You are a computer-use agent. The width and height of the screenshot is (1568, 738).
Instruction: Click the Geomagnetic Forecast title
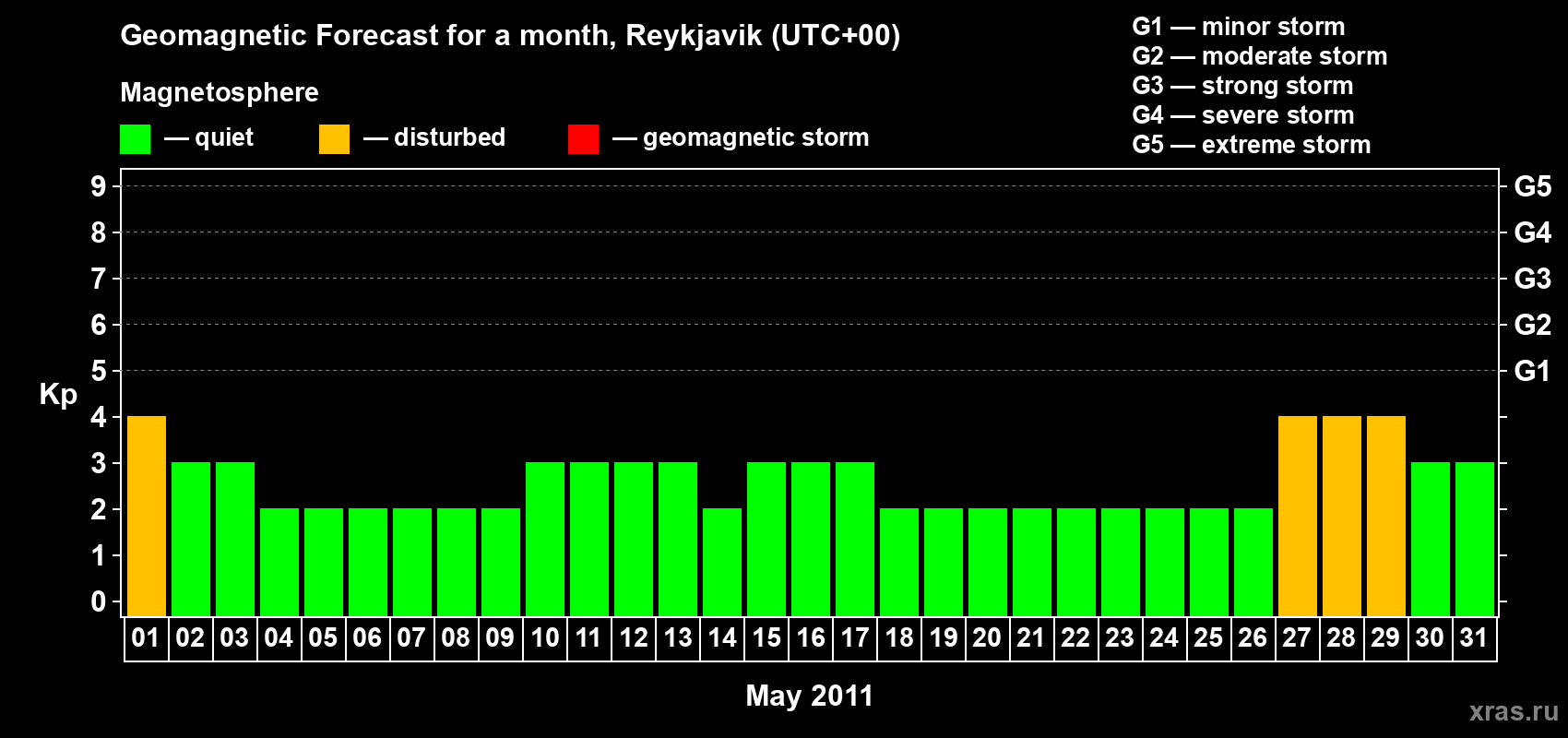[x=510, y=36]
